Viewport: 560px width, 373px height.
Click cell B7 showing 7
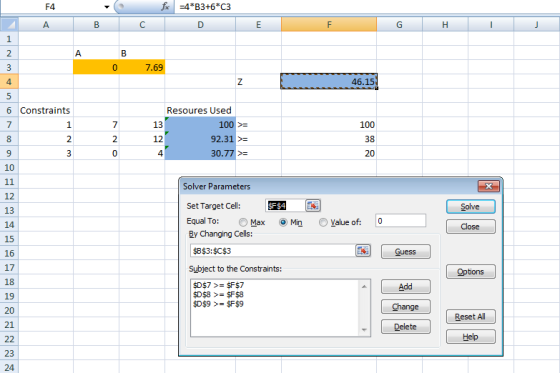point(96,124)
